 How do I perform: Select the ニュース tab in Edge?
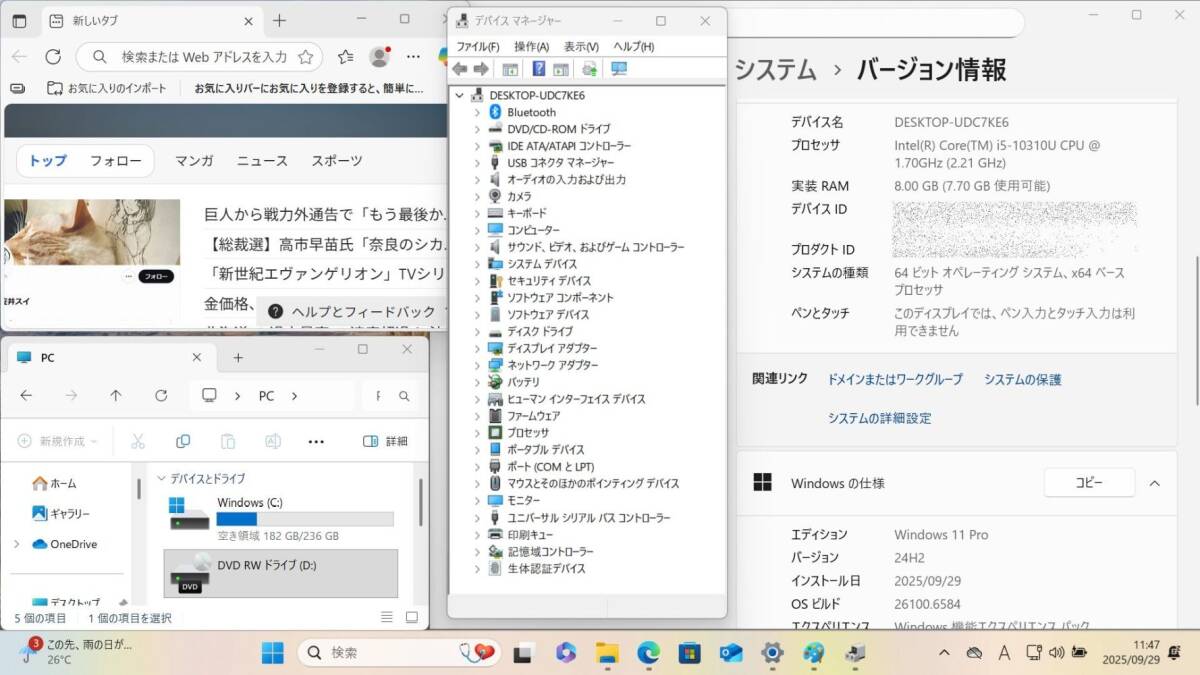[x=262, y=160]
